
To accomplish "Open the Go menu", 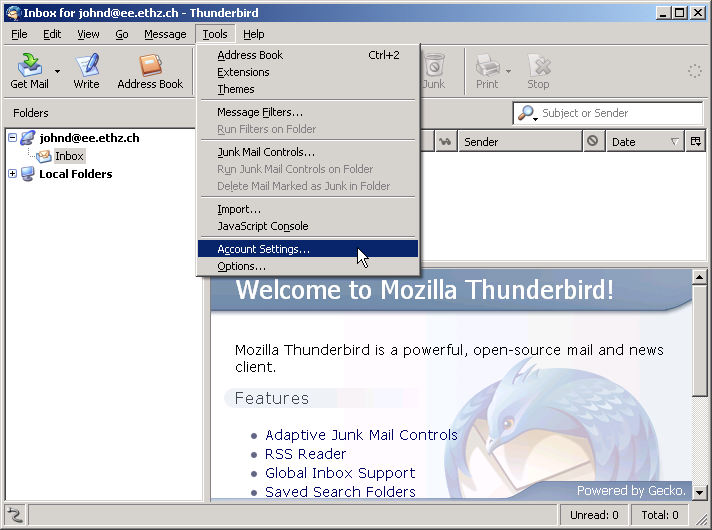I will tap(122, 34).
